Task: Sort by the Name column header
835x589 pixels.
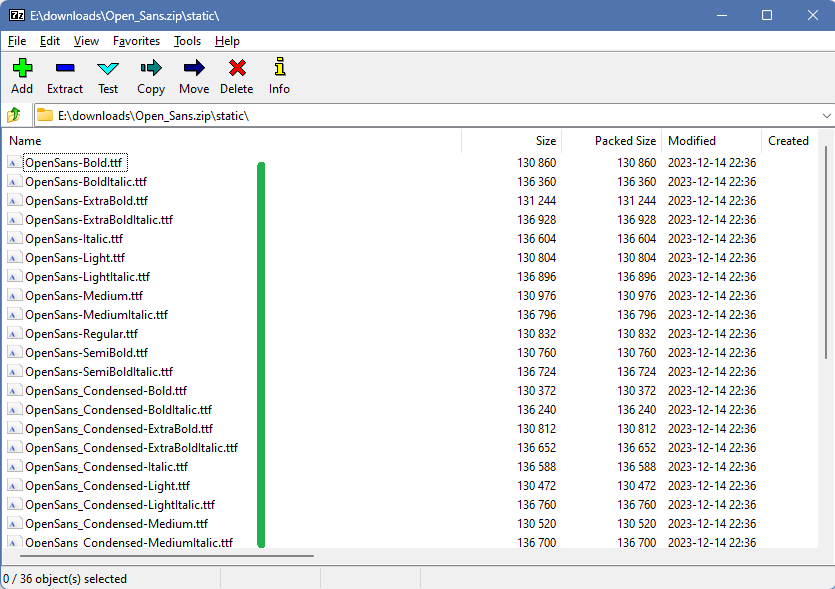Action: [x=232, y=141]
